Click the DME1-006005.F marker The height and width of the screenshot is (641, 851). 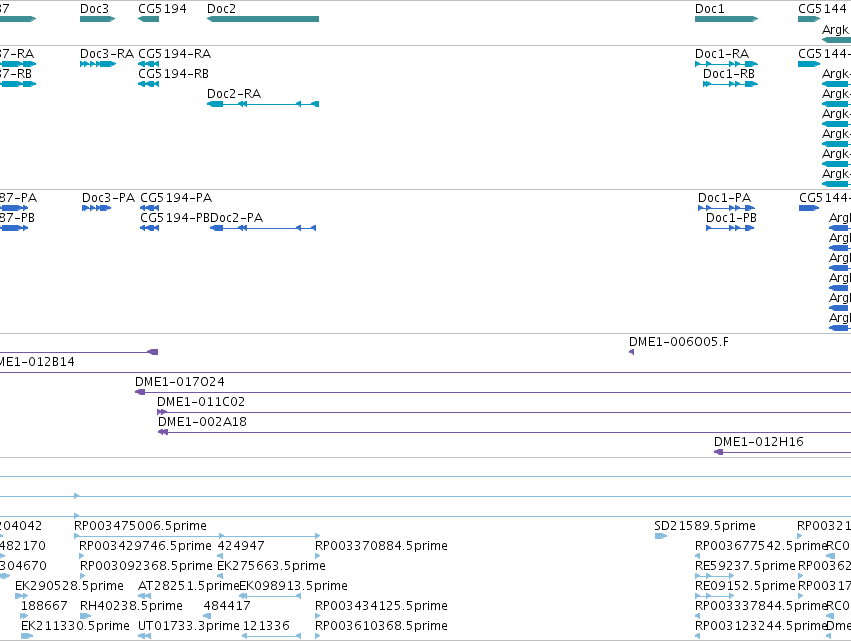[631, 352]
